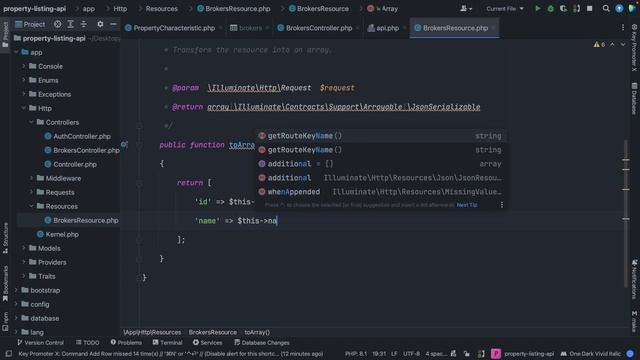The image size is (640, 360).
Task: Stop the running process square icon
Action: coord(589,9)
